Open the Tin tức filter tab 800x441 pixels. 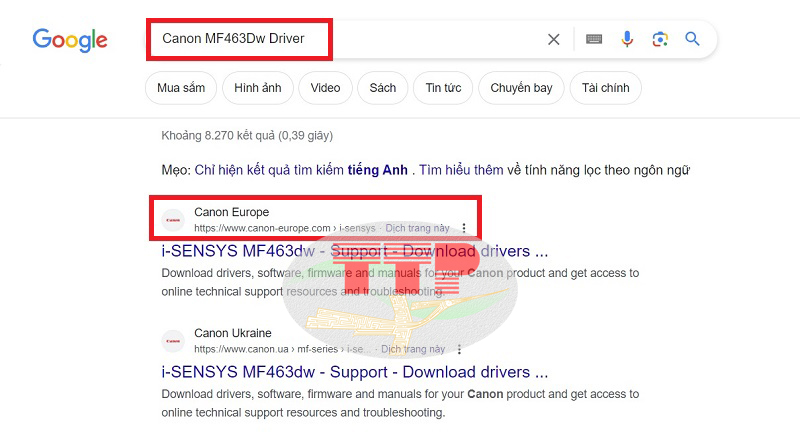click(443, 88)
